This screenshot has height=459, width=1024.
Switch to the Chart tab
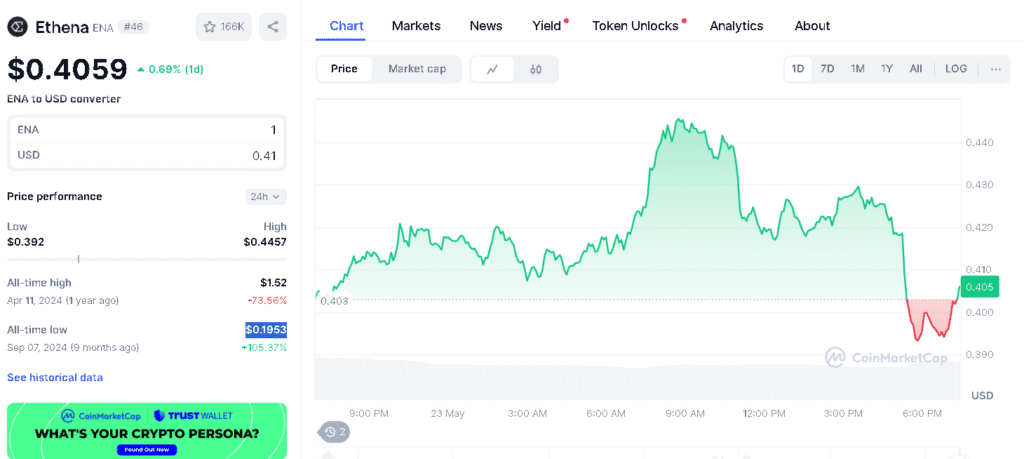347,26
